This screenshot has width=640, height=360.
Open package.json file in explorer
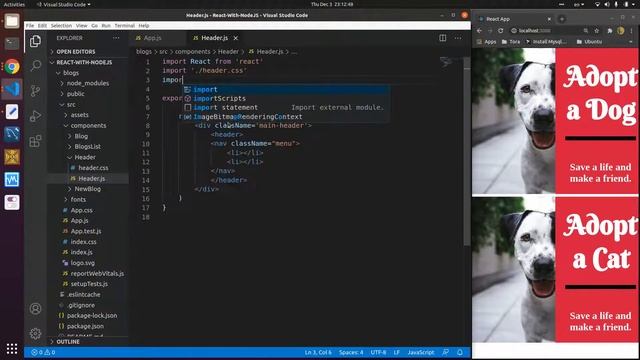coord(85,326)
